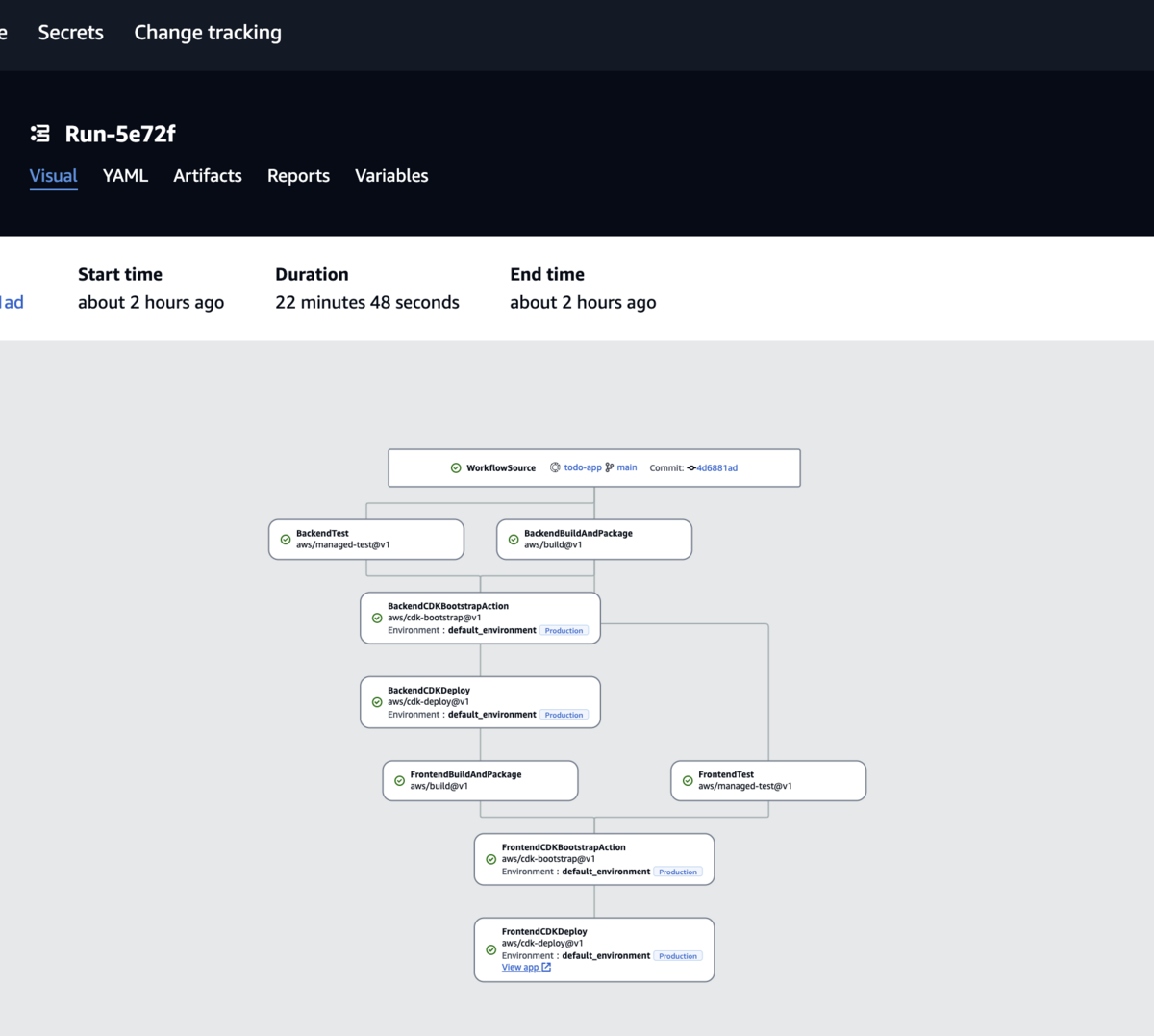The height and width of the screenshot is (1036, 1154).
Task: Click the workflow run icon beside Run-5e72f
Action: click(40, 134)
